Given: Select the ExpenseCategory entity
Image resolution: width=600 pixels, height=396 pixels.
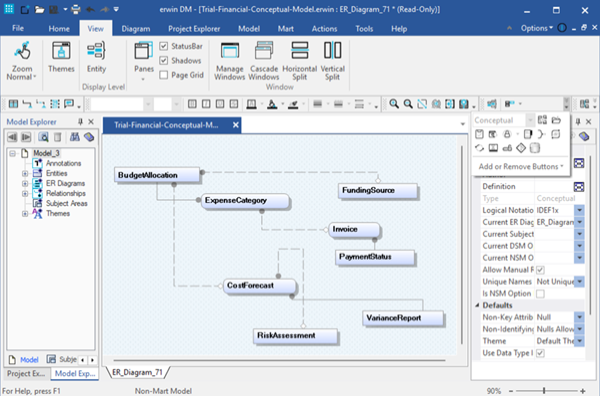Looking at the screenshot, I should coord(245,200).
